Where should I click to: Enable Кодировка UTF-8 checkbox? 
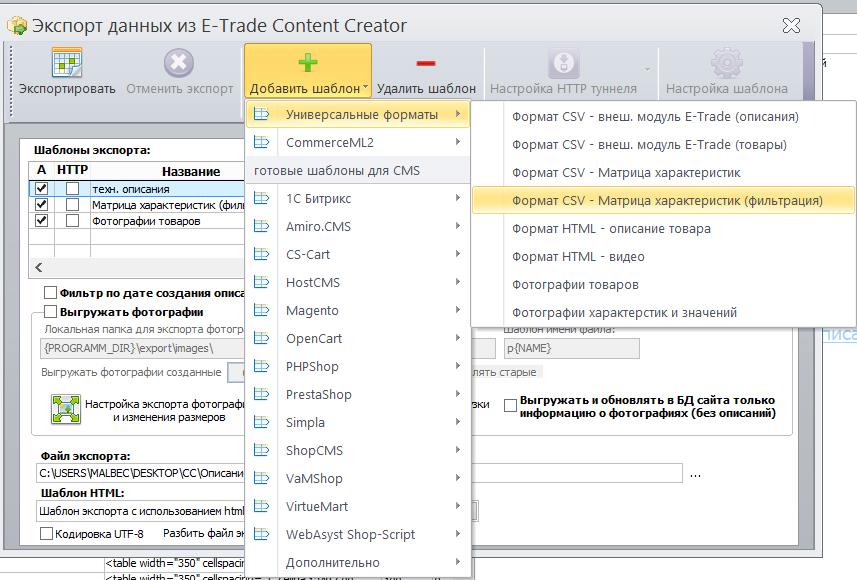click(46, 534)
